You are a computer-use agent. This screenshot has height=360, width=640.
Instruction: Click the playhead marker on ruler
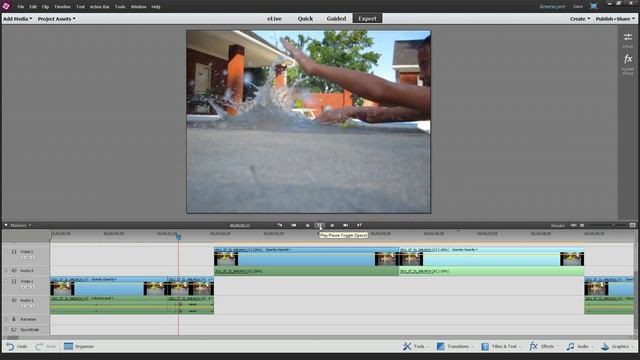pos(178,236)
